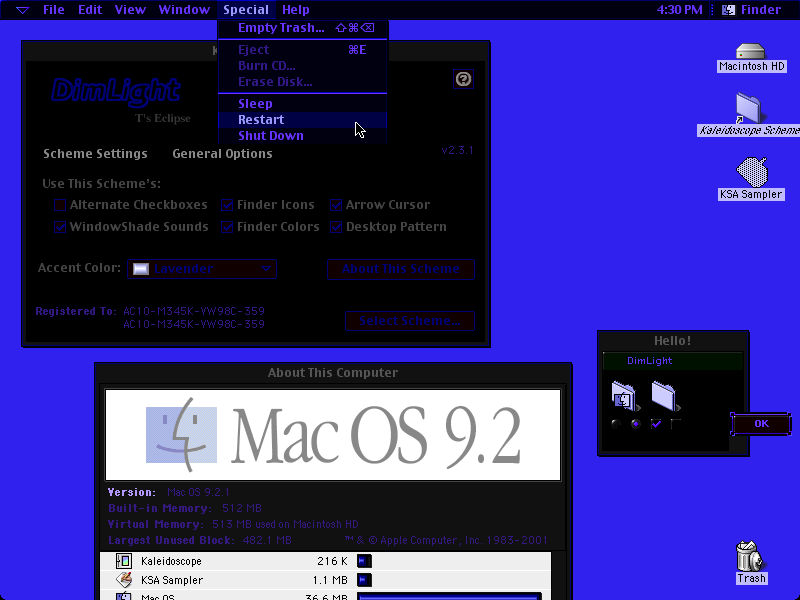Image resolution: width=800 pixels, height=600 pixels.
Task: Click the DimLight text field in Hello! window
Action: (x=672, y=361)
